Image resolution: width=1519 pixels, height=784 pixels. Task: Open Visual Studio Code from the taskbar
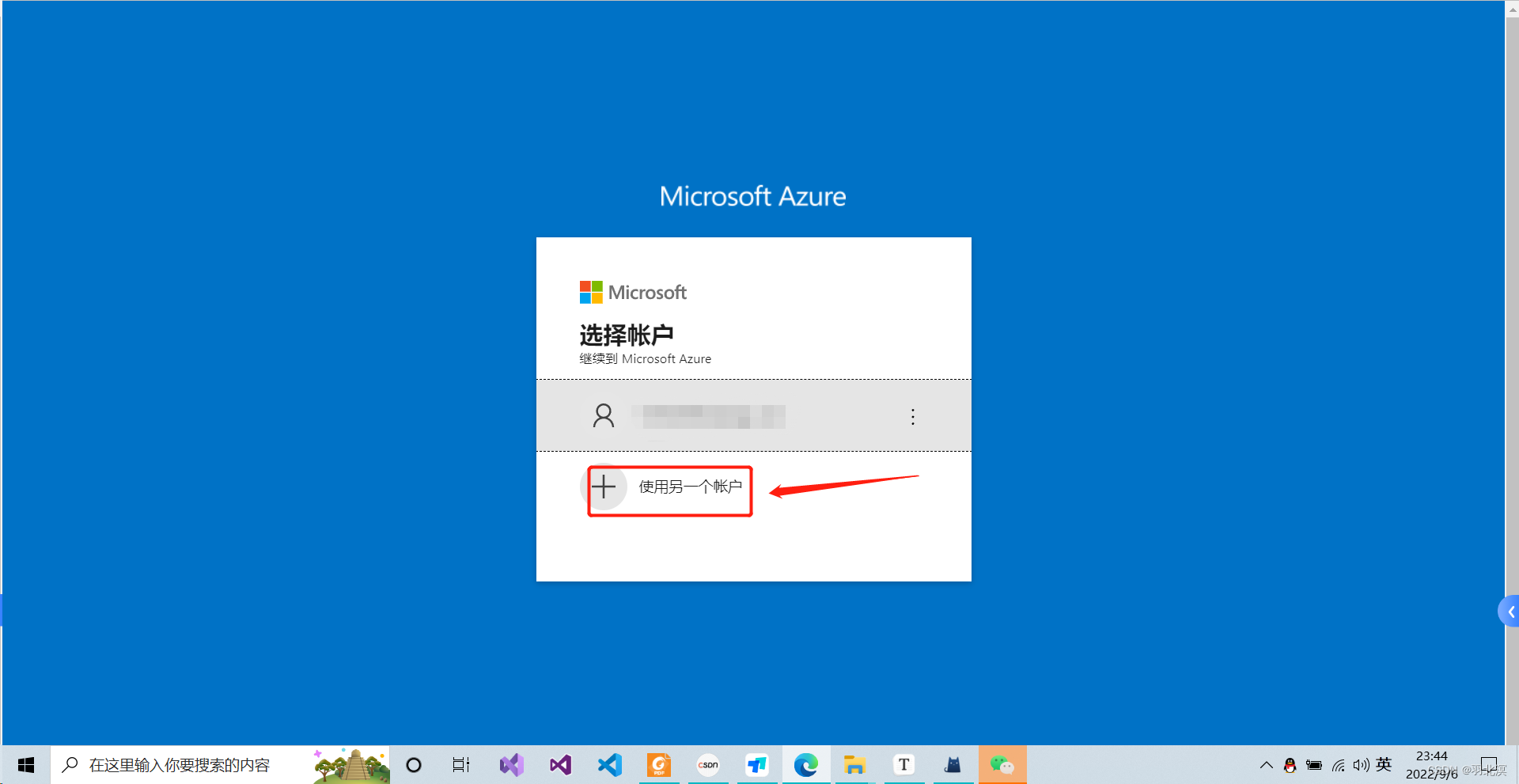pyautogui.click(x=610, y=765)
